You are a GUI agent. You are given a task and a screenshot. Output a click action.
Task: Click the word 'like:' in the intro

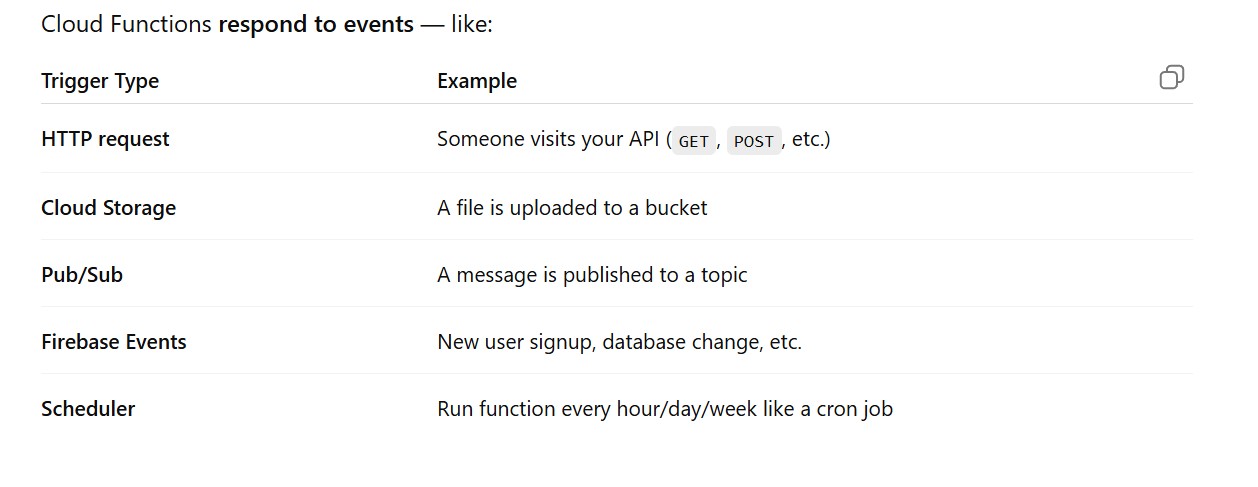471,24
